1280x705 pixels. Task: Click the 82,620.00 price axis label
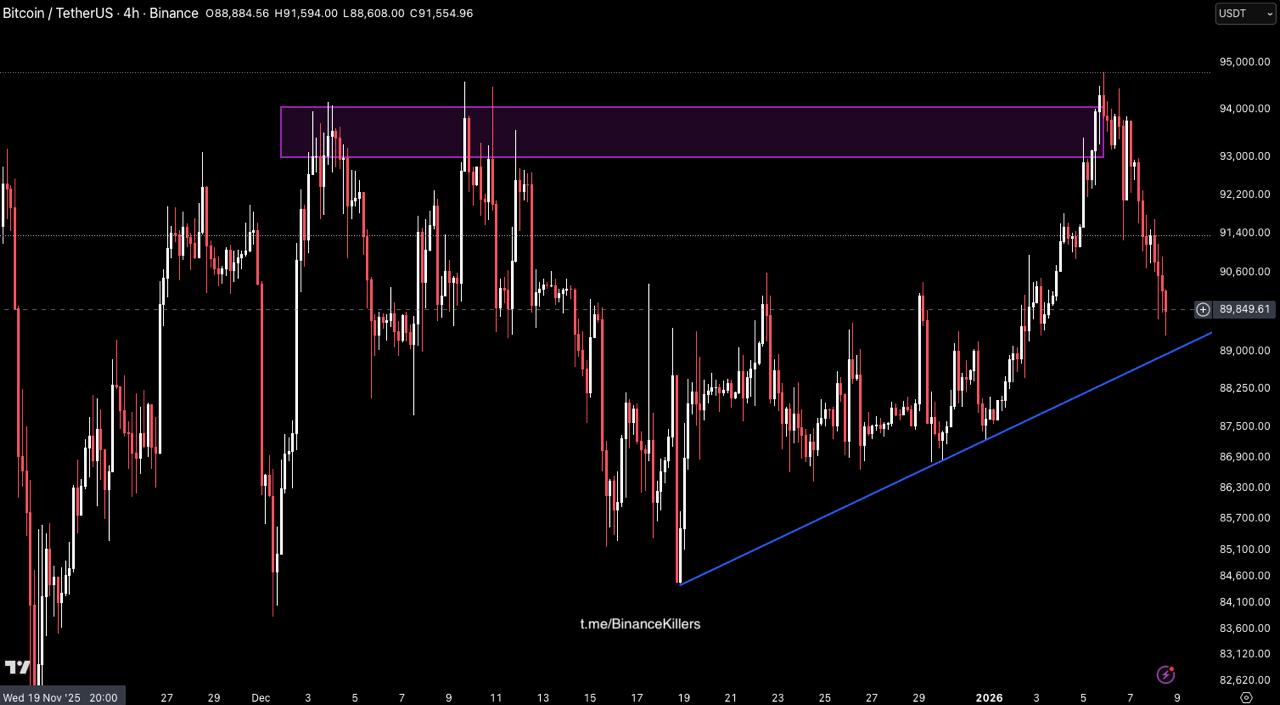click(1244, 680)
